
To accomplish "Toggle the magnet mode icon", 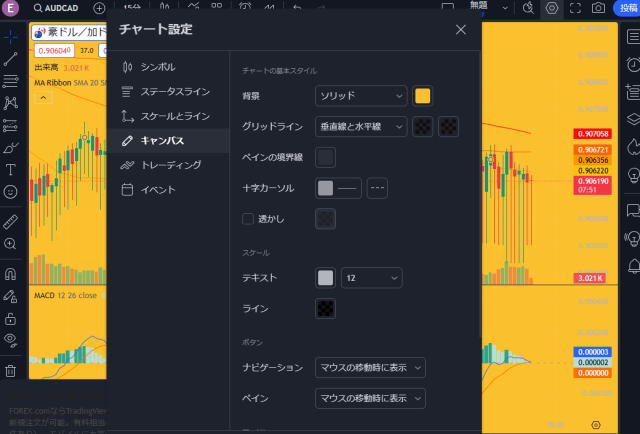I will pos(11,274).
